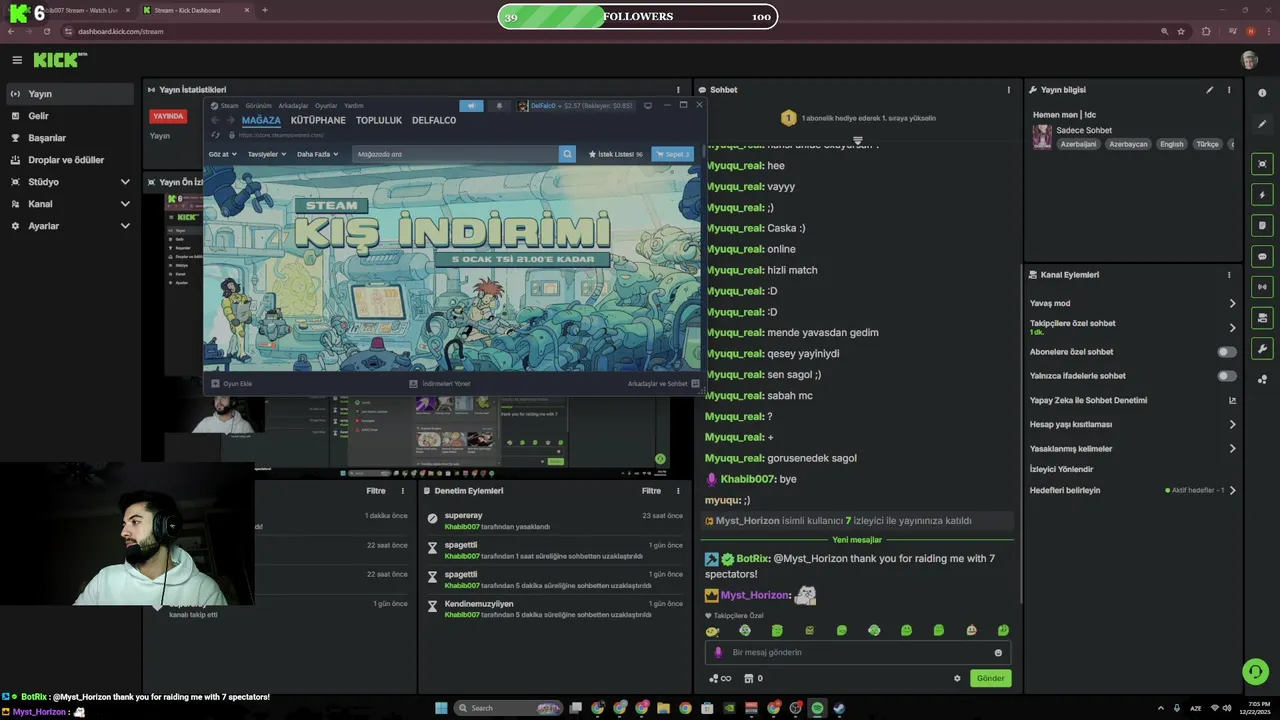
Task: Open Steam MAĞAZA tab
Action: pos(261,120)
